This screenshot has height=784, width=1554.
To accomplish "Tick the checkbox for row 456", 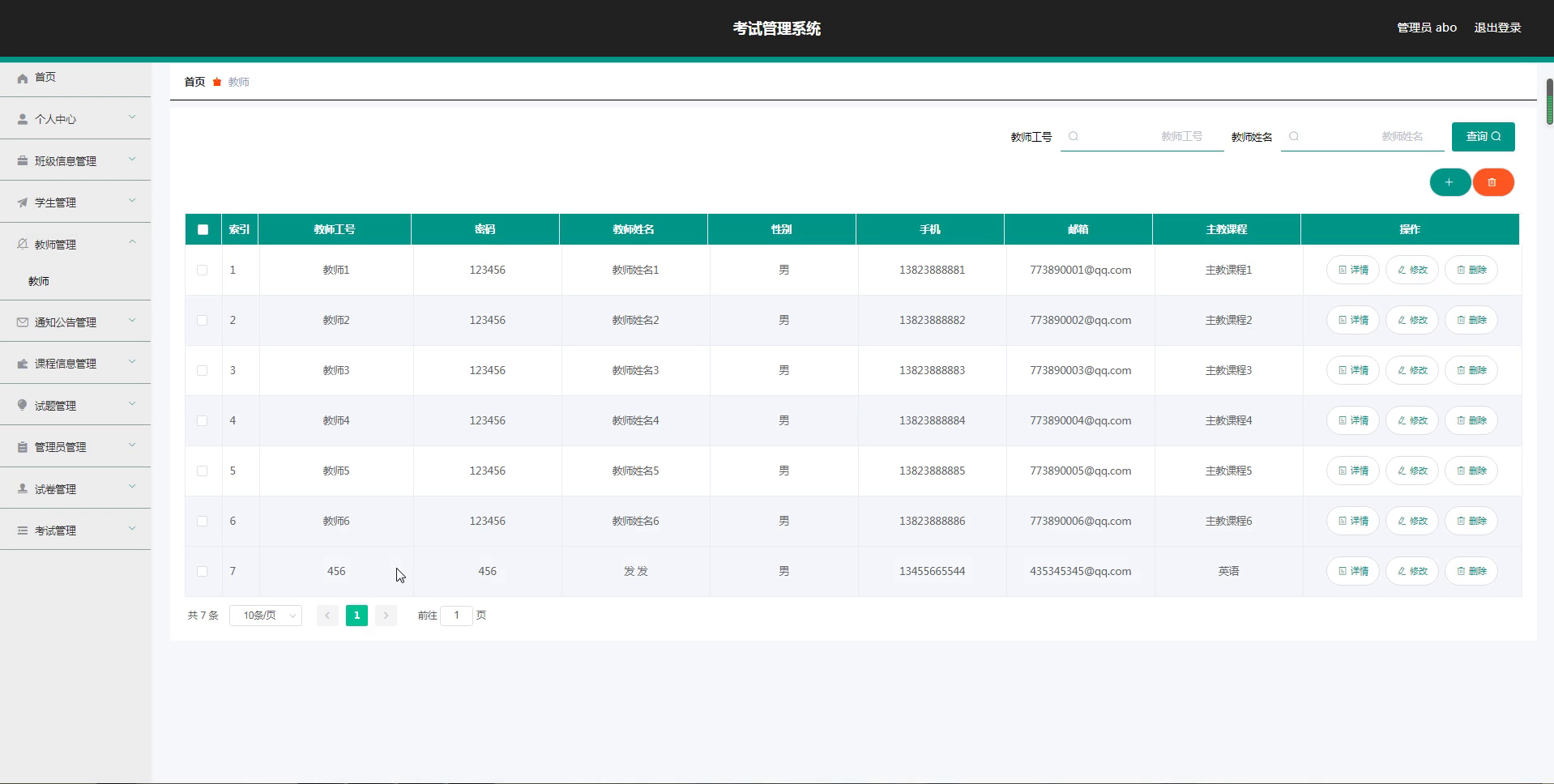I will tap(203, 571).
